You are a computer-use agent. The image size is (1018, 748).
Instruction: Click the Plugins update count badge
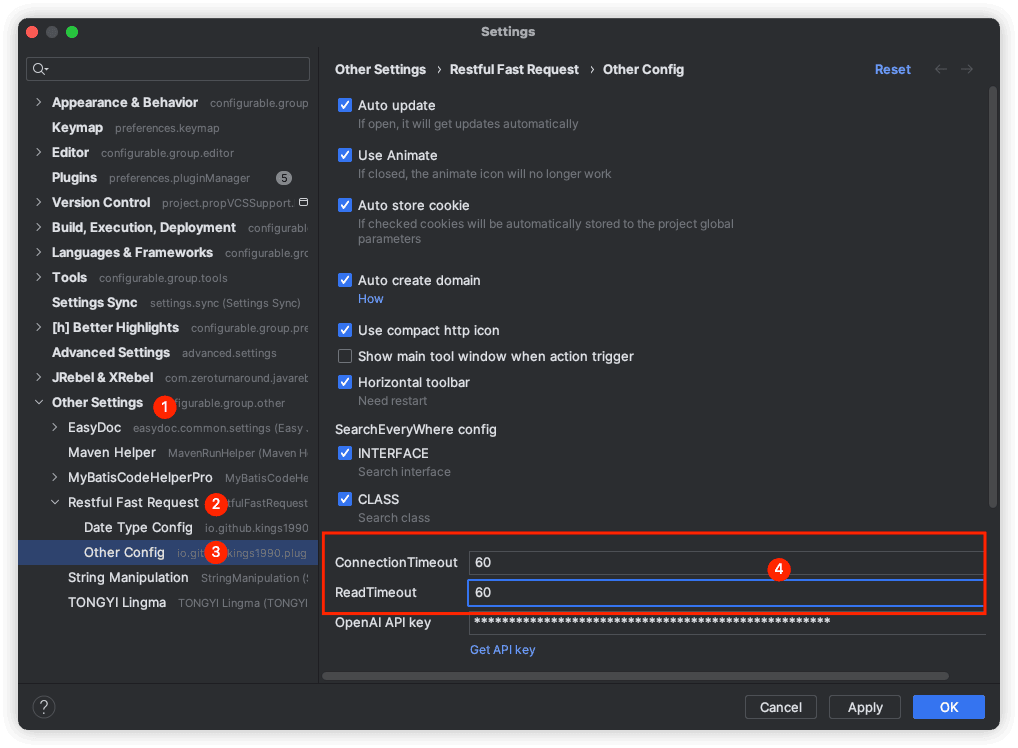point(284,178)
